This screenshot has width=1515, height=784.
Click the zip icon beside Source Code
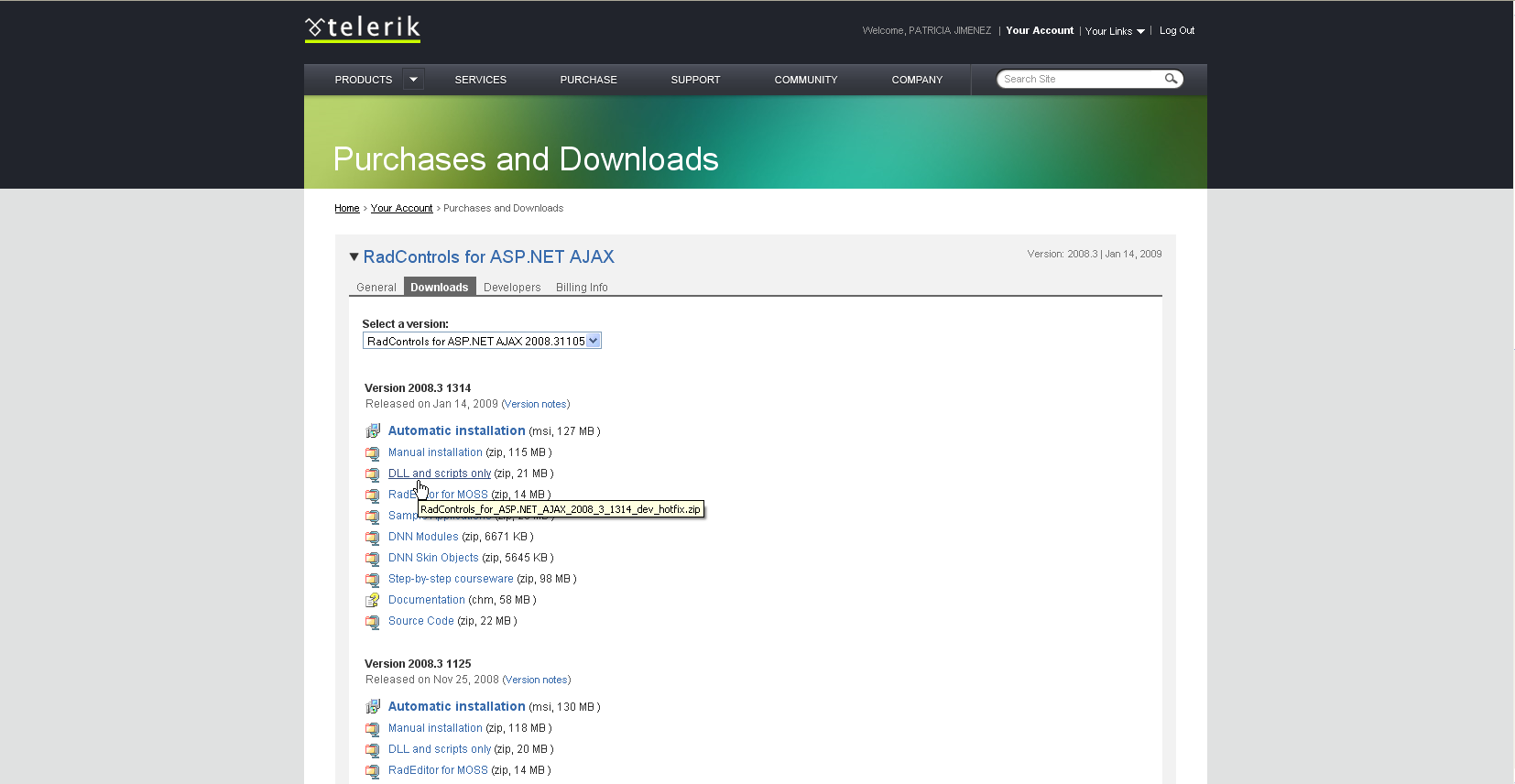373,622
